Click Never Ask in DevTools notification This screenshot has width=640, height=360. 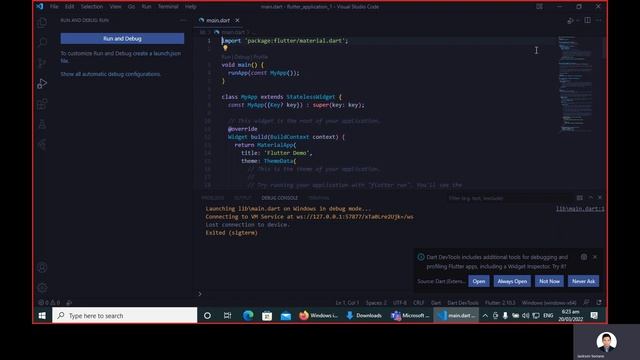583,281
